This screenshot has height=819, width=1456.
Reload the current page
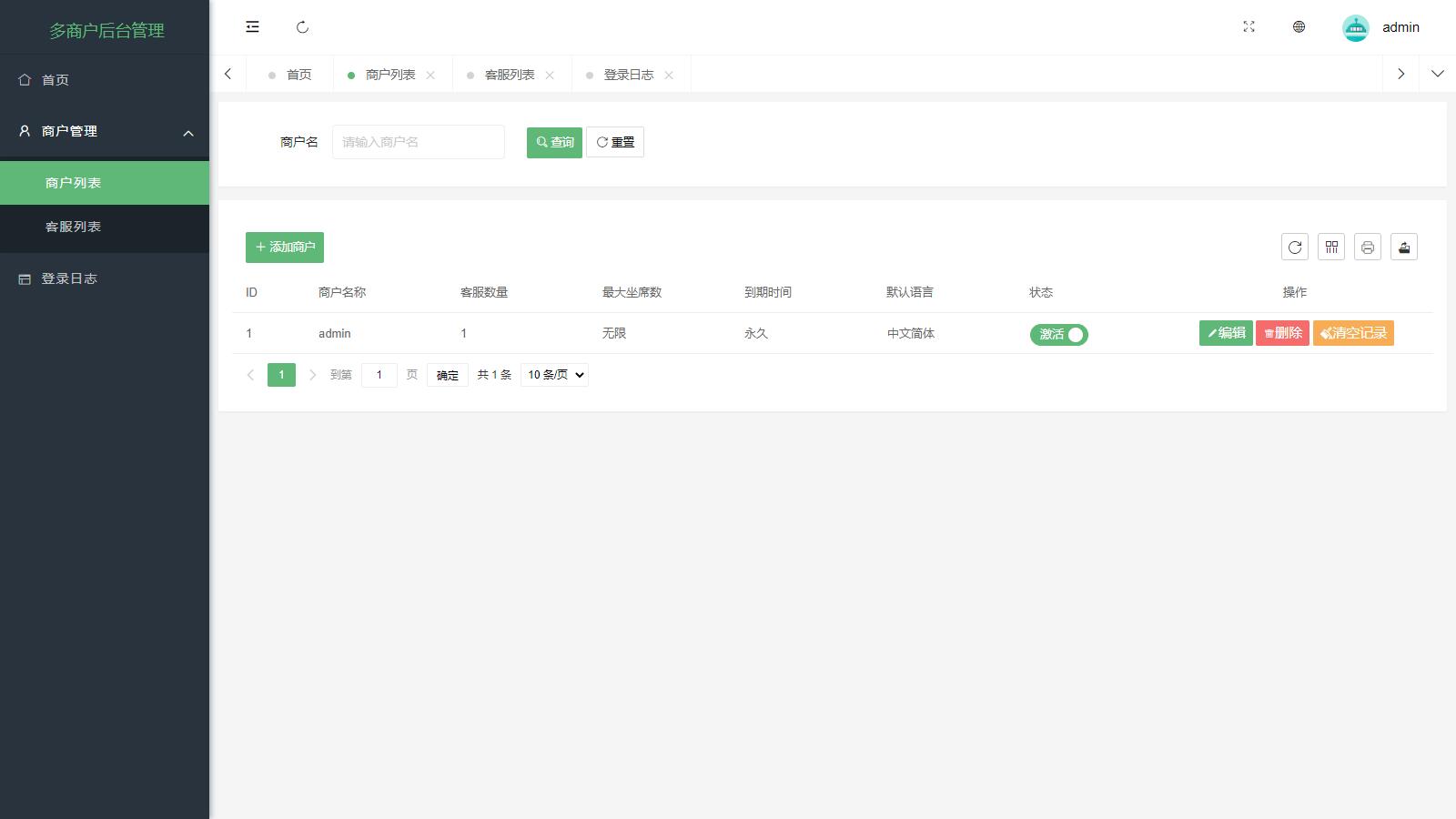(302, 27)
